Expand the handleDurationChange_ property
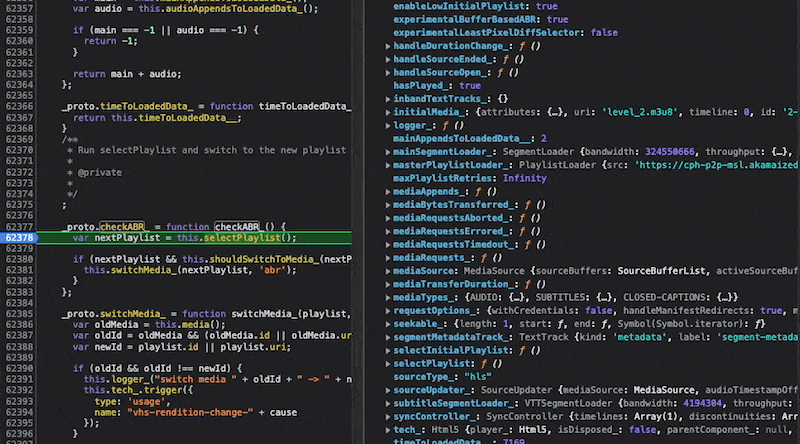 388,46
